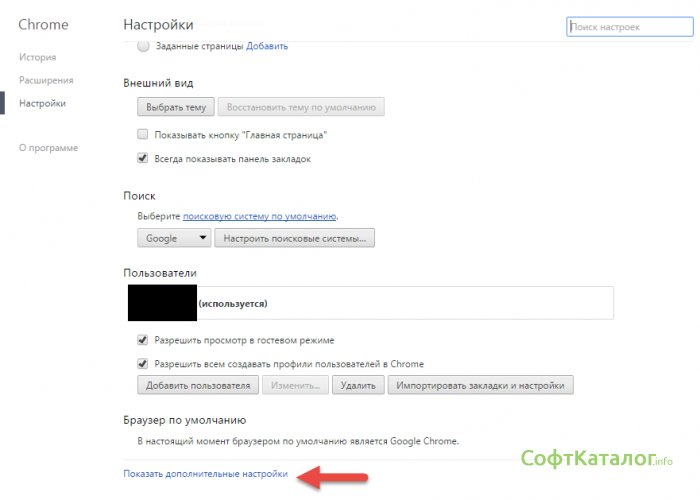The image size is (700, 500).
Task: Toggle Разрешить просмотр в гостевом режиме
Action: click(143, 340)
